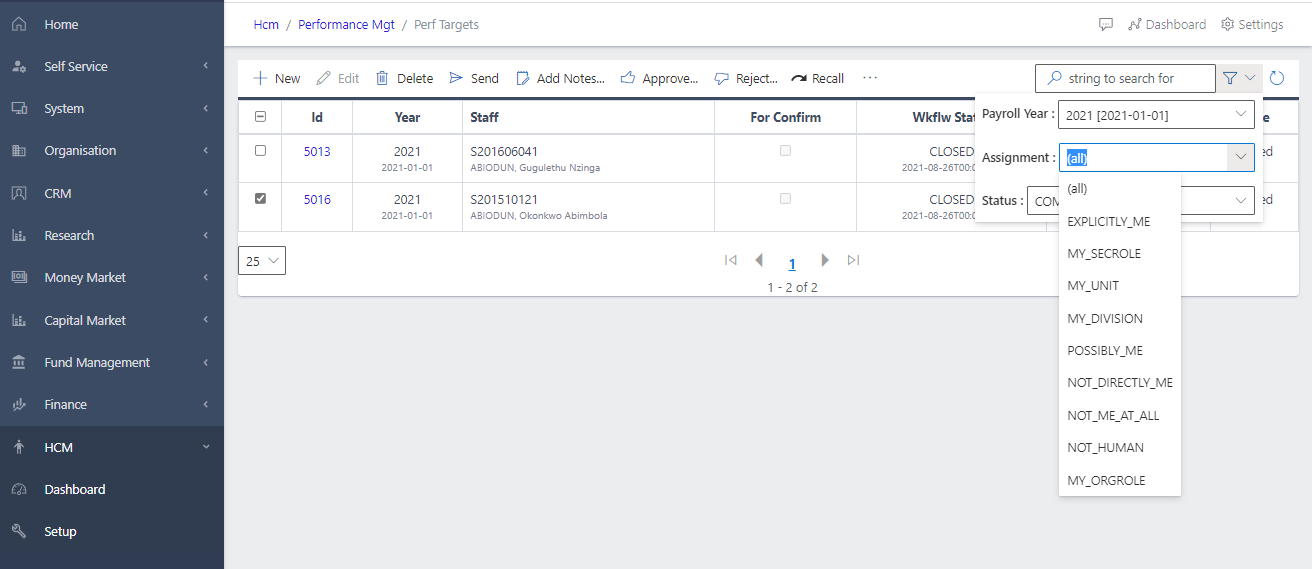Click the more actions ellipsis in toolbar

pyautogui.click(x=870, y=78)
